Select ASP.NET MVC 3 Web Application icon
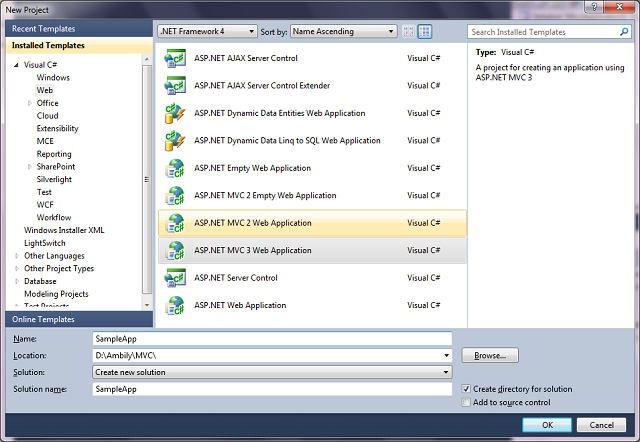Viewport: 640px width, 442px height. click(x=175, y=250)
